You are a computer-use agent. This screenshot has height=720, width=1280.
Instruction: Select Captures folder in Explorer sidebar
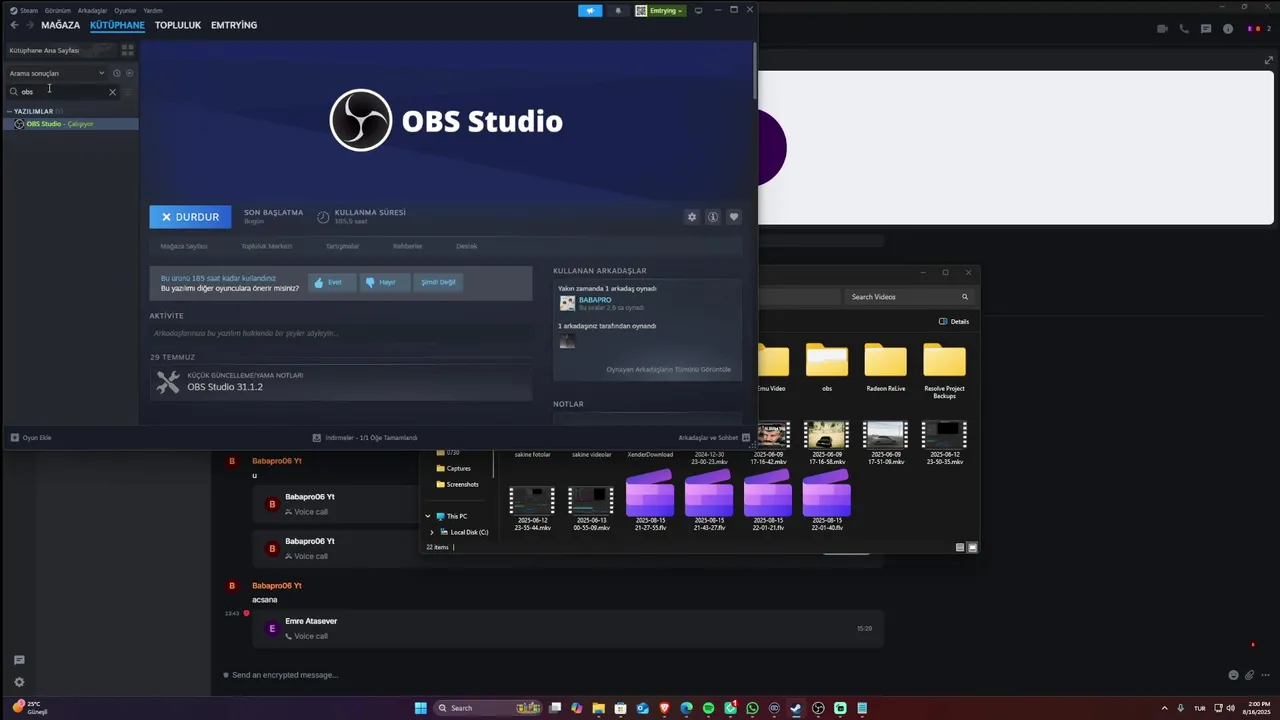pos(454,468)
